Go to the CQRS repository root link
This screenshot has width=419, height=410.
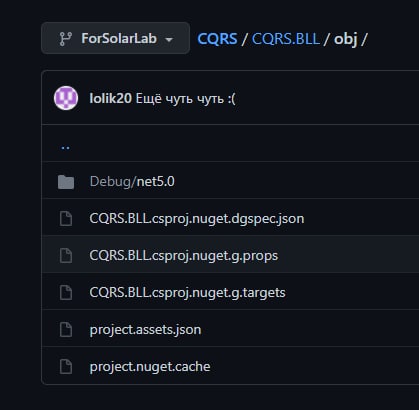click(217, 39)
